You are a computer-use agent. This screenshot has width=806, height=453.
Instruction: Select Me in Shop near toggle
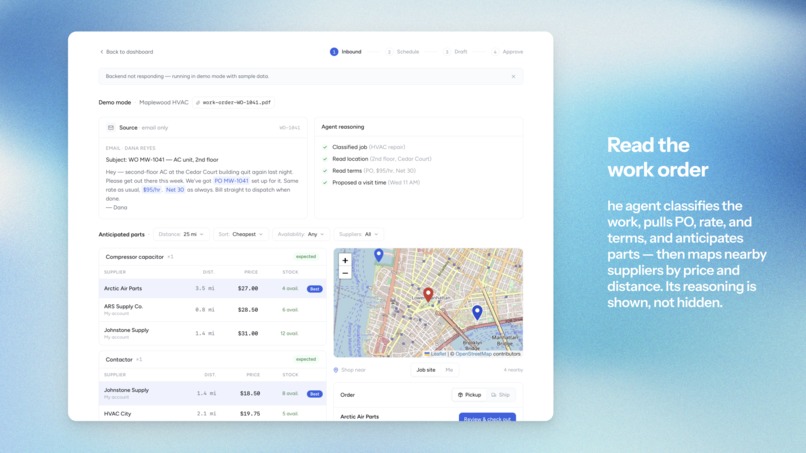pos(449,370)
